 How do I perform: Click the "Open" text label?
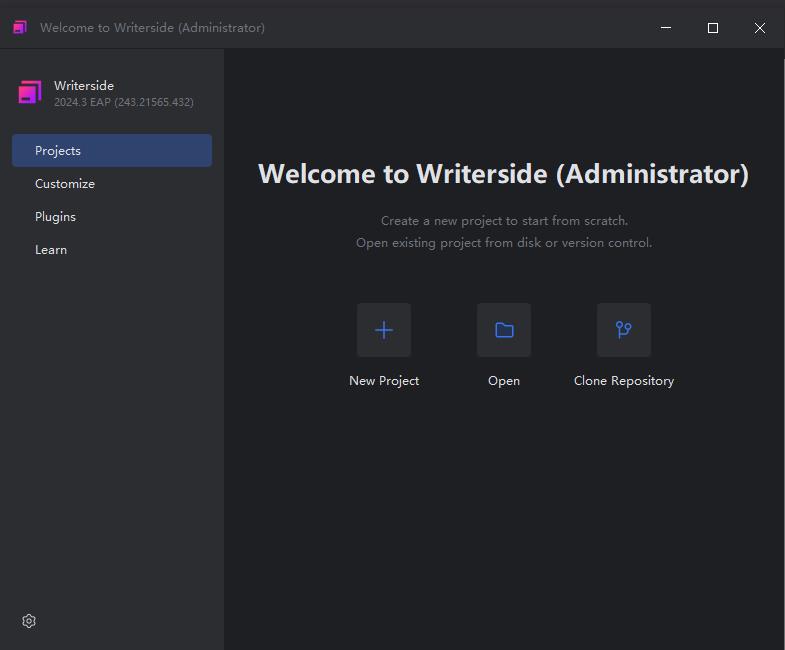pyautogui.click(x=504, y=381)
